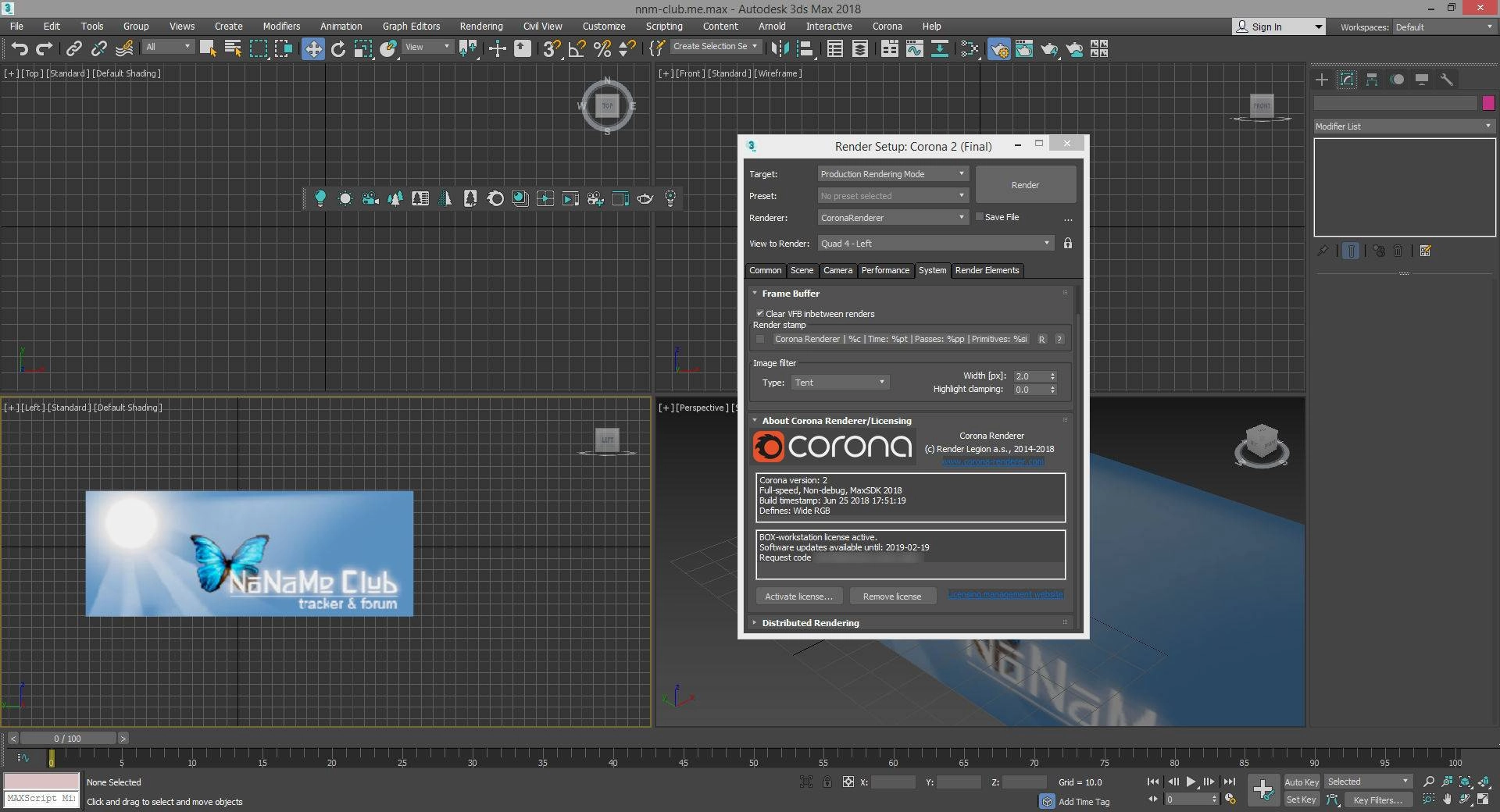Activate Select and Move tool
Viewport: 1500px width, 812px height.
pyautogui.click(x=312, y=49)
